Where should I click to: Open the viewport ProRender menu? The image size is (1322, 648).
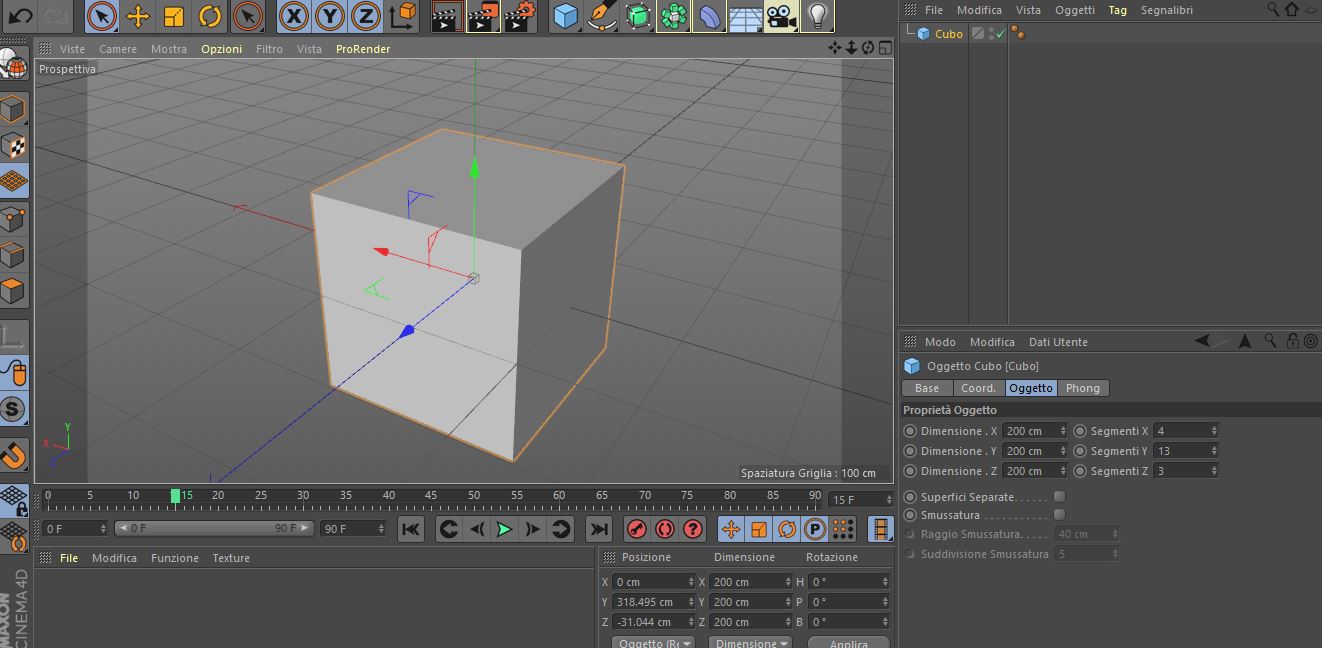point(363,48)
